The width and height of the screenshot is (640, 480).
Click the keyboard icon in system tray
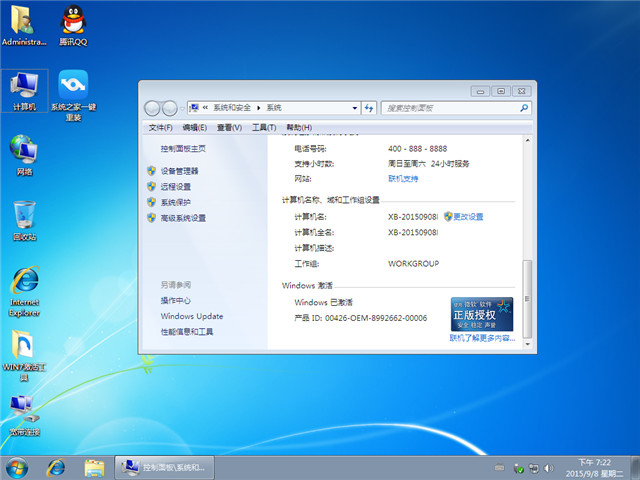[499, 468]
